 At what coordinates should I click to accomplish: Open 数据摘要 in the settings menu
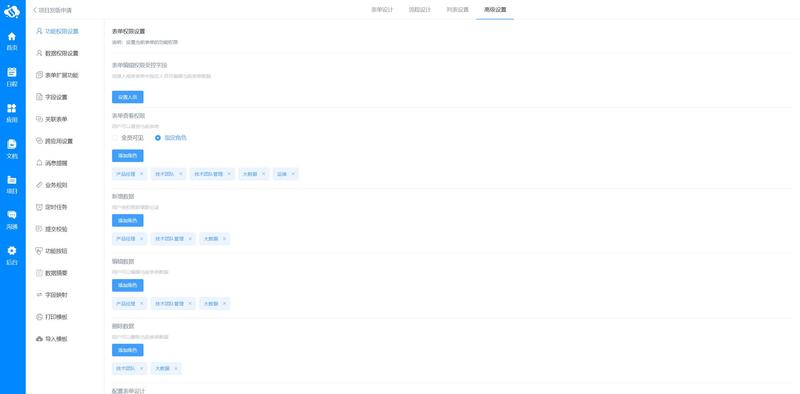(52, 273)
